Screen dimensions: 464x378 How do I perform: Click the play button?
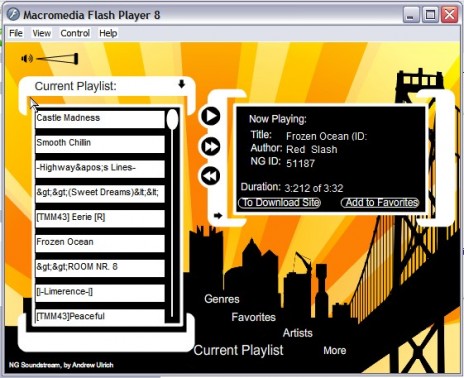210,116
